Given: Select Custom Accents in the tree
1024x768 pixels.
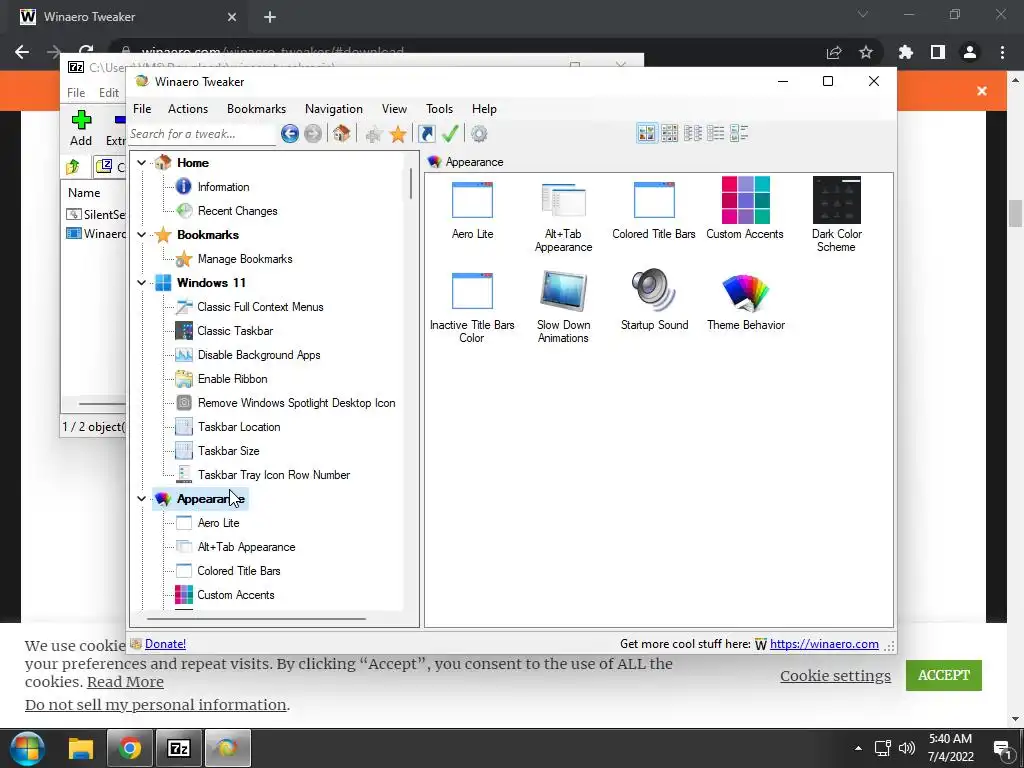Looking at the screenshot, I should coord(236,595).
